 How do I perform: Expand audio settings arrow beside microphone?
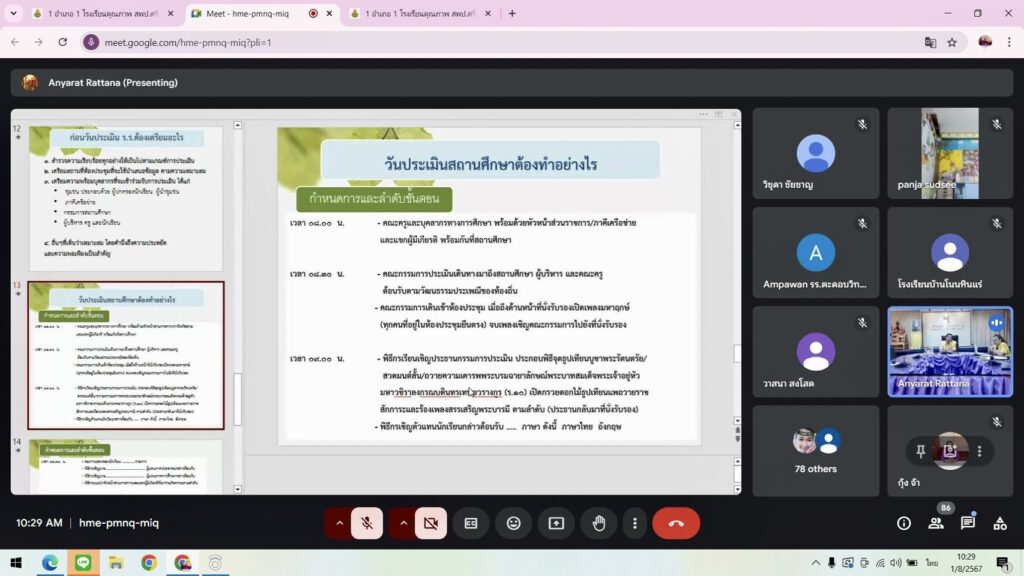coord(339,523)
